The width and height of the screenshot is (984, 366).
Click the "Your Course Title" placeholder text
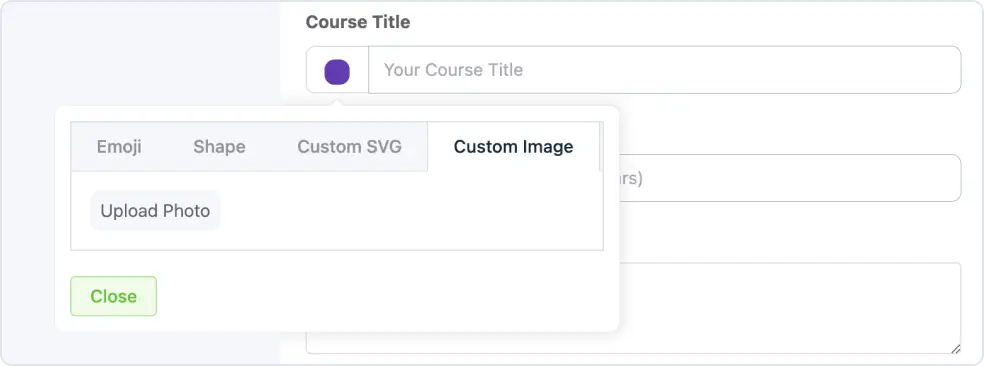point(453,70)
